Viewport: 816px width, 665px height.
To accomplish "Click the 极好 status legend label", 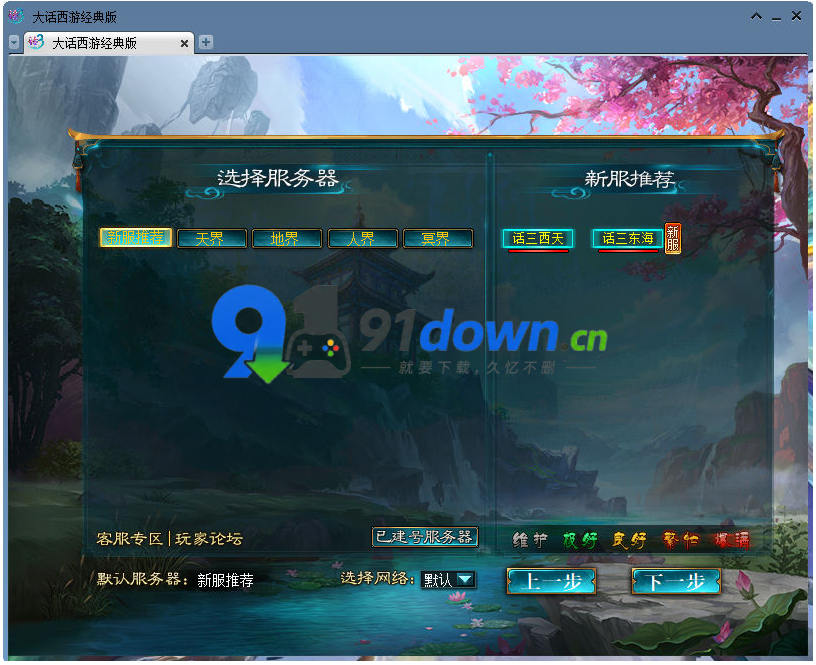I will (x=580, y=540).
